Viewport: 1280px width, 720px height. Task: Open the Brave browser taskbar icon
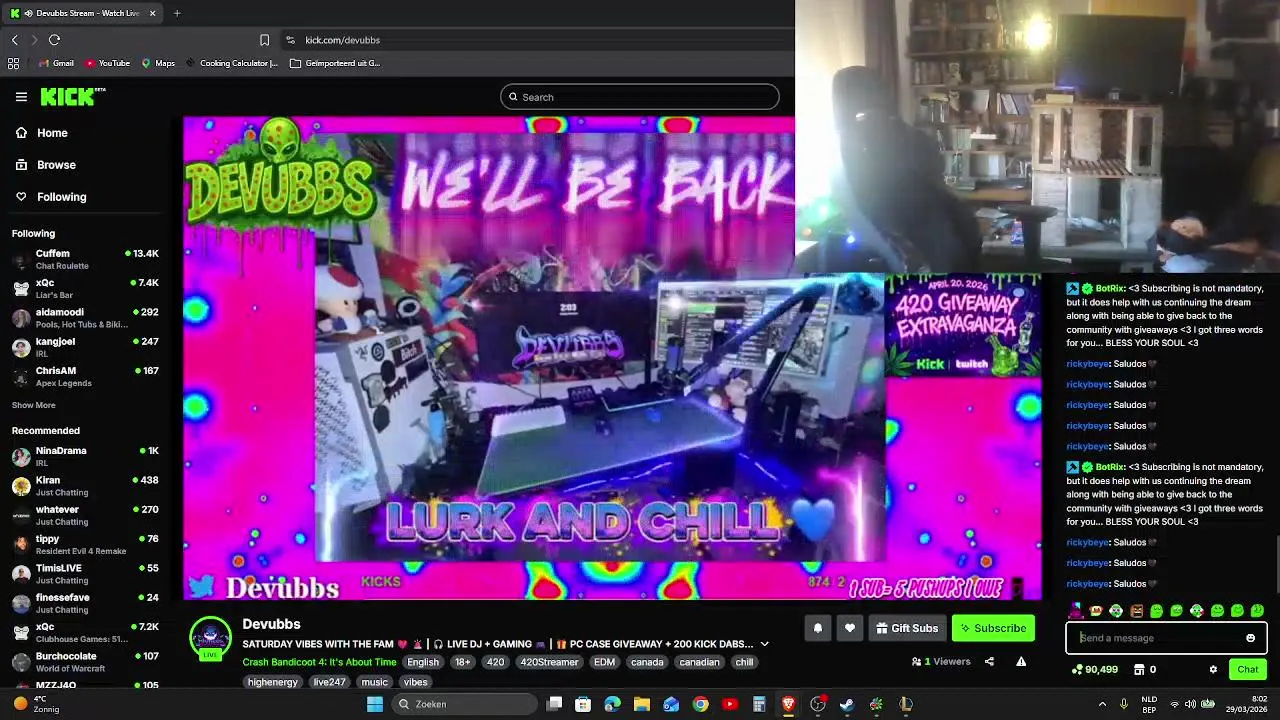click(x=788, y=704)
